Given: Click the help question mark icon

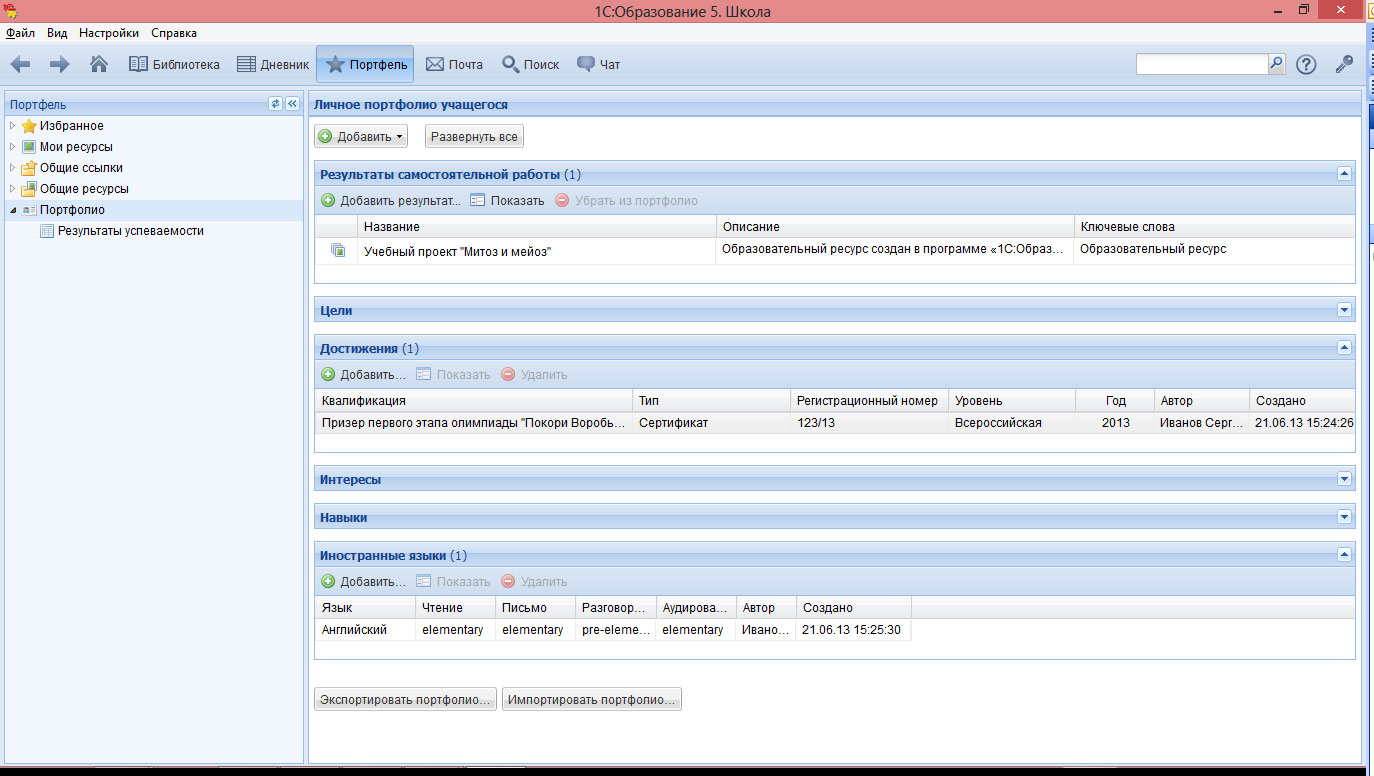Looking at the screenshot, I should (1306, 64).
